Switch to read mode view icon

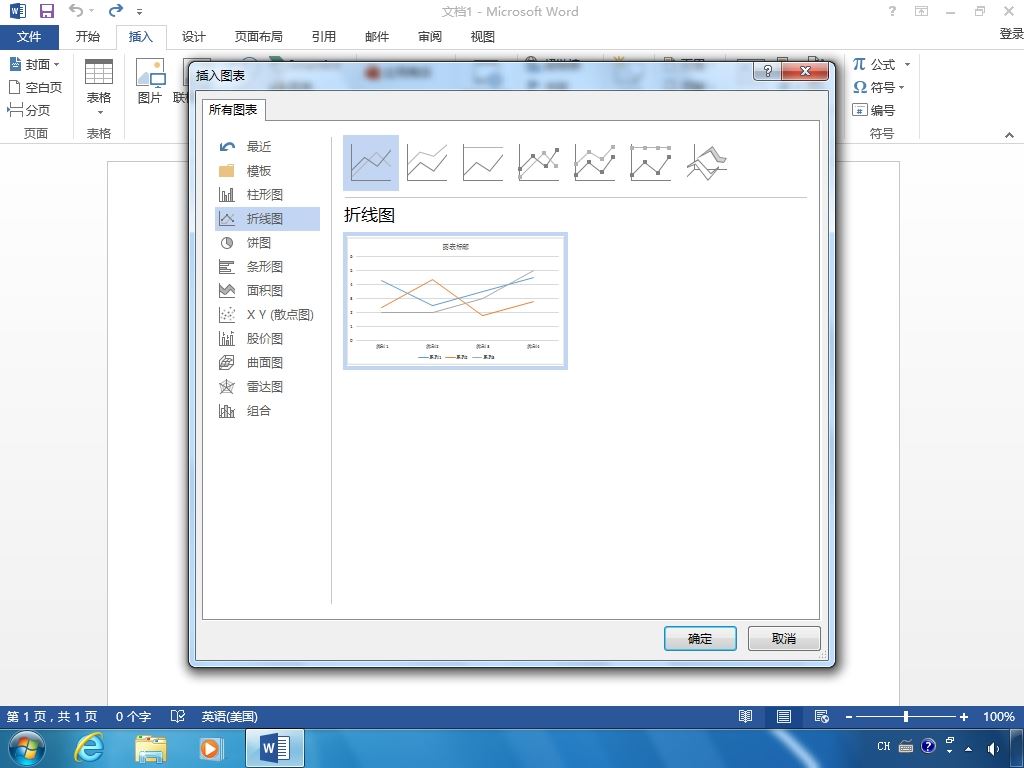click(745, 716)
